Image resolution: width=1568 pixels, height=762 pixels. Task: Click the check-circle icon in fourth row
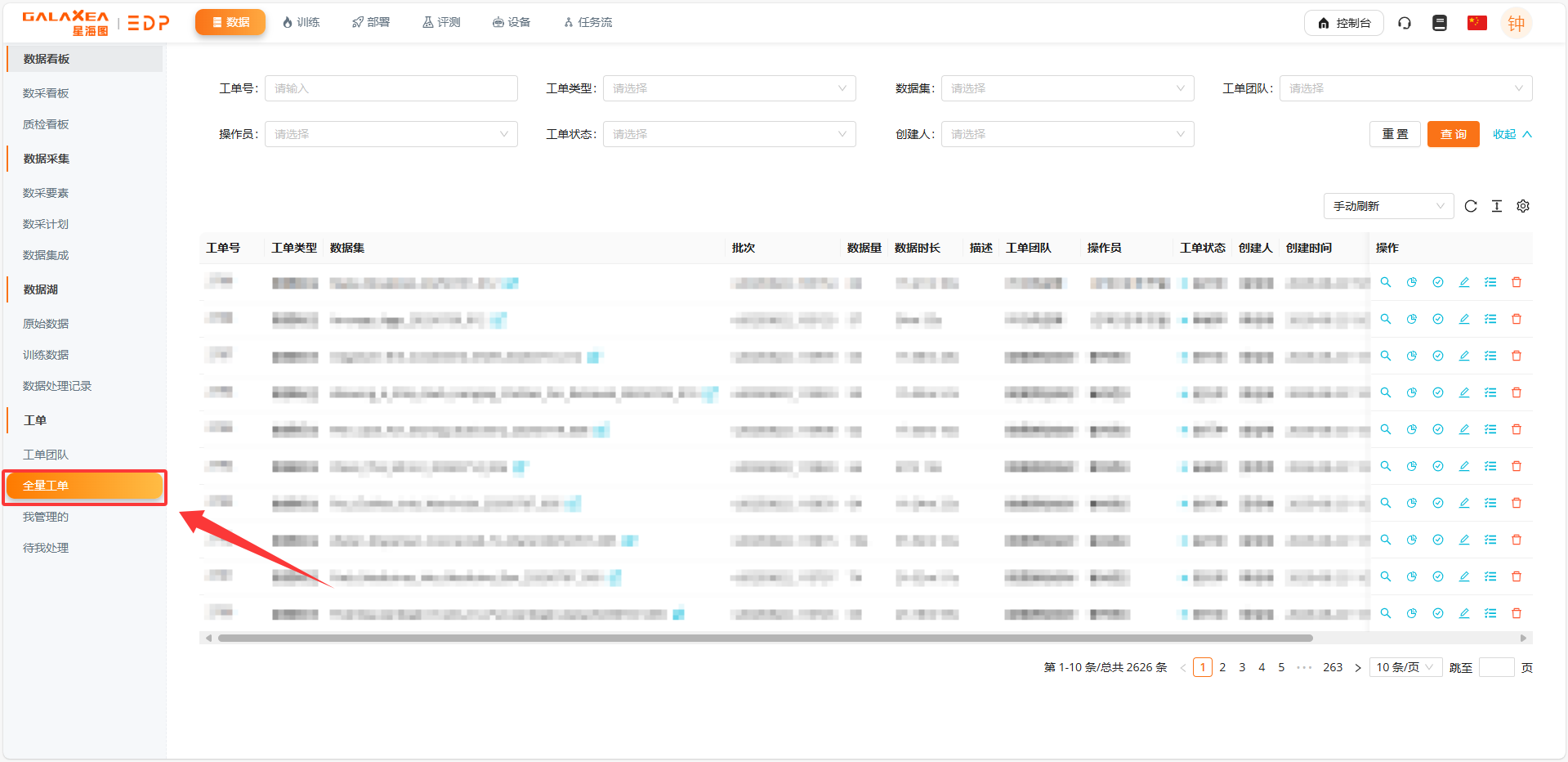point(1438,392)
